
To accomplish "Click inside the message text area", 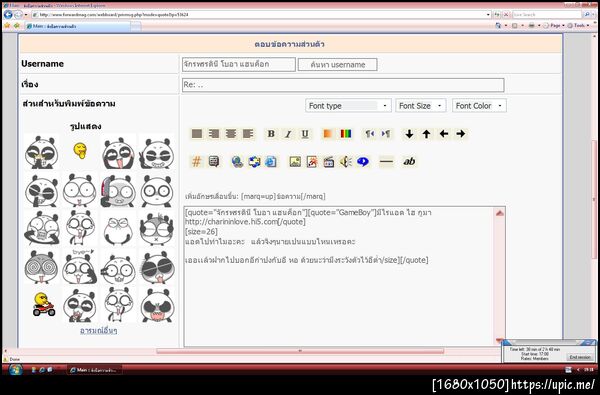I will coord(339,276).
